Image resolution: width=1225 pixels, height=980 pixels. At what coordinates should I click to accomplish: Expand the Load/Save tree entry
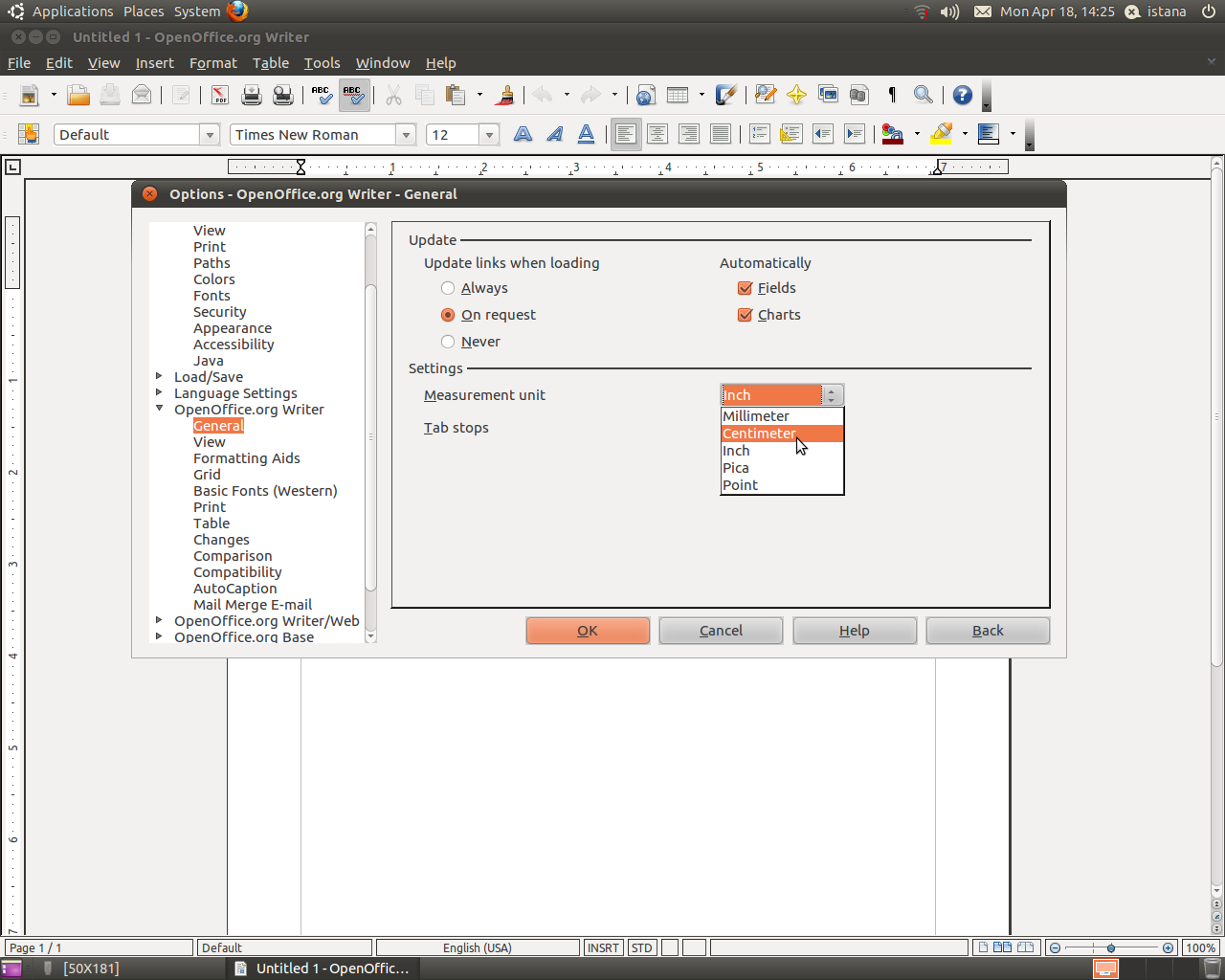(x=160, y=376)
